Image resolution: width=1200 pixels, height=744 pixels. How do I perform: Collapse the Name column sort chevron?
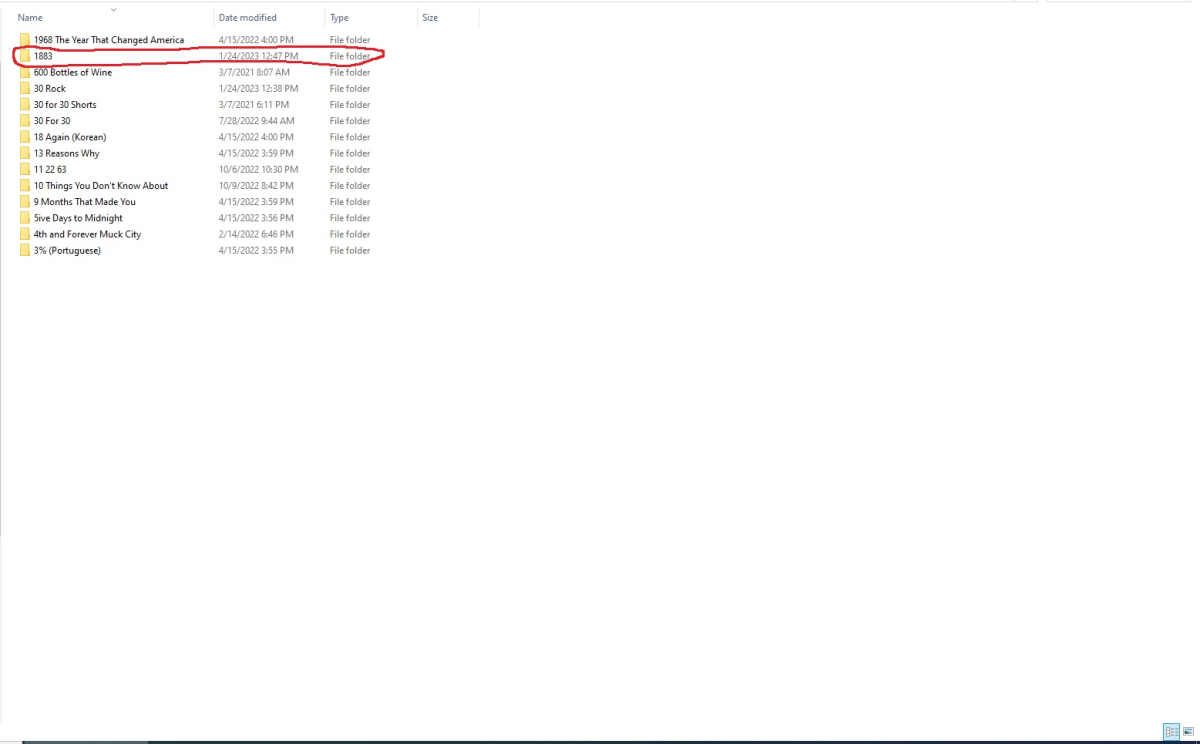pos(113,8)
